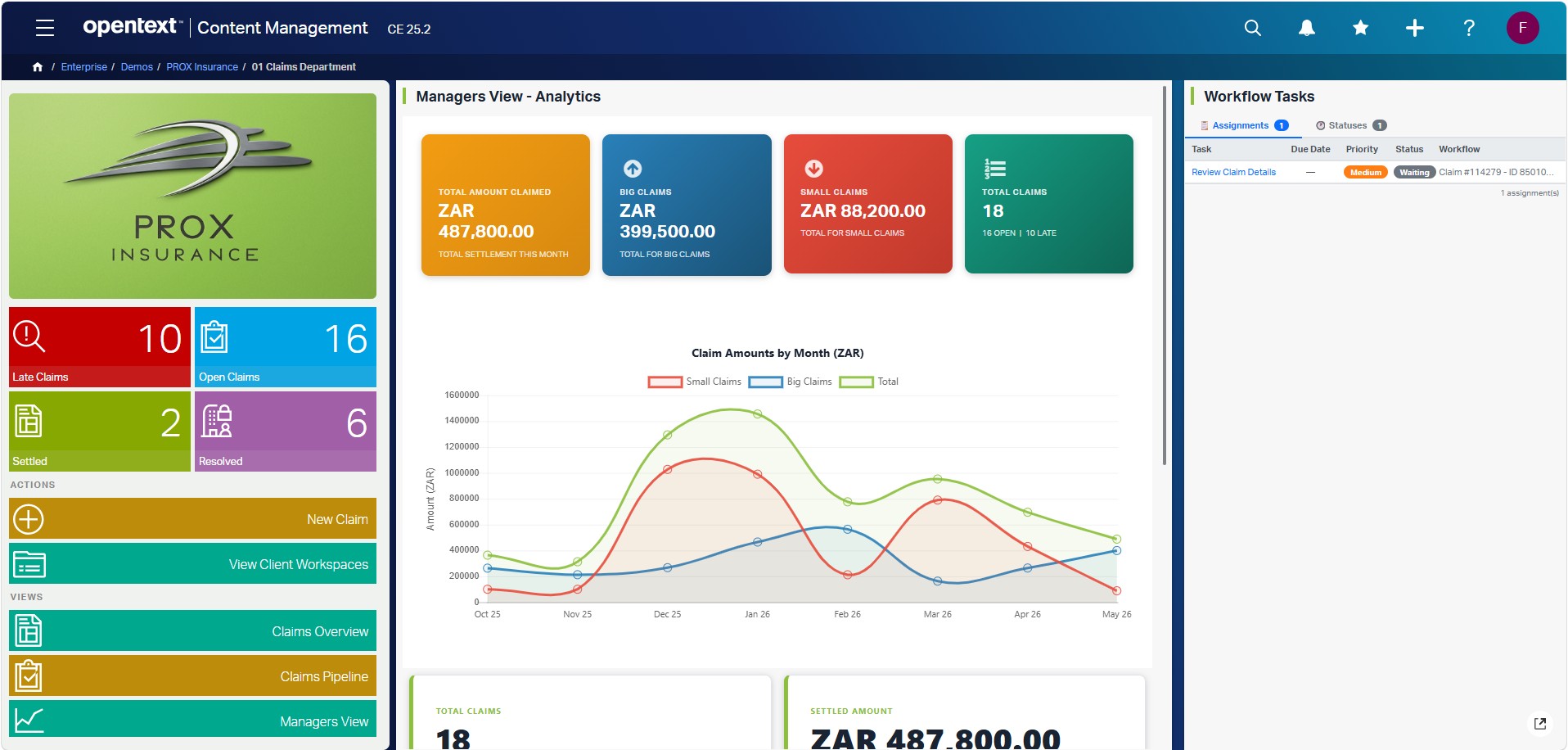Open the Open Claims tile showing 16
Image resolution: width=1568 pixels, height=750 pixels.
pyautogui.click(x=286, y=347)
